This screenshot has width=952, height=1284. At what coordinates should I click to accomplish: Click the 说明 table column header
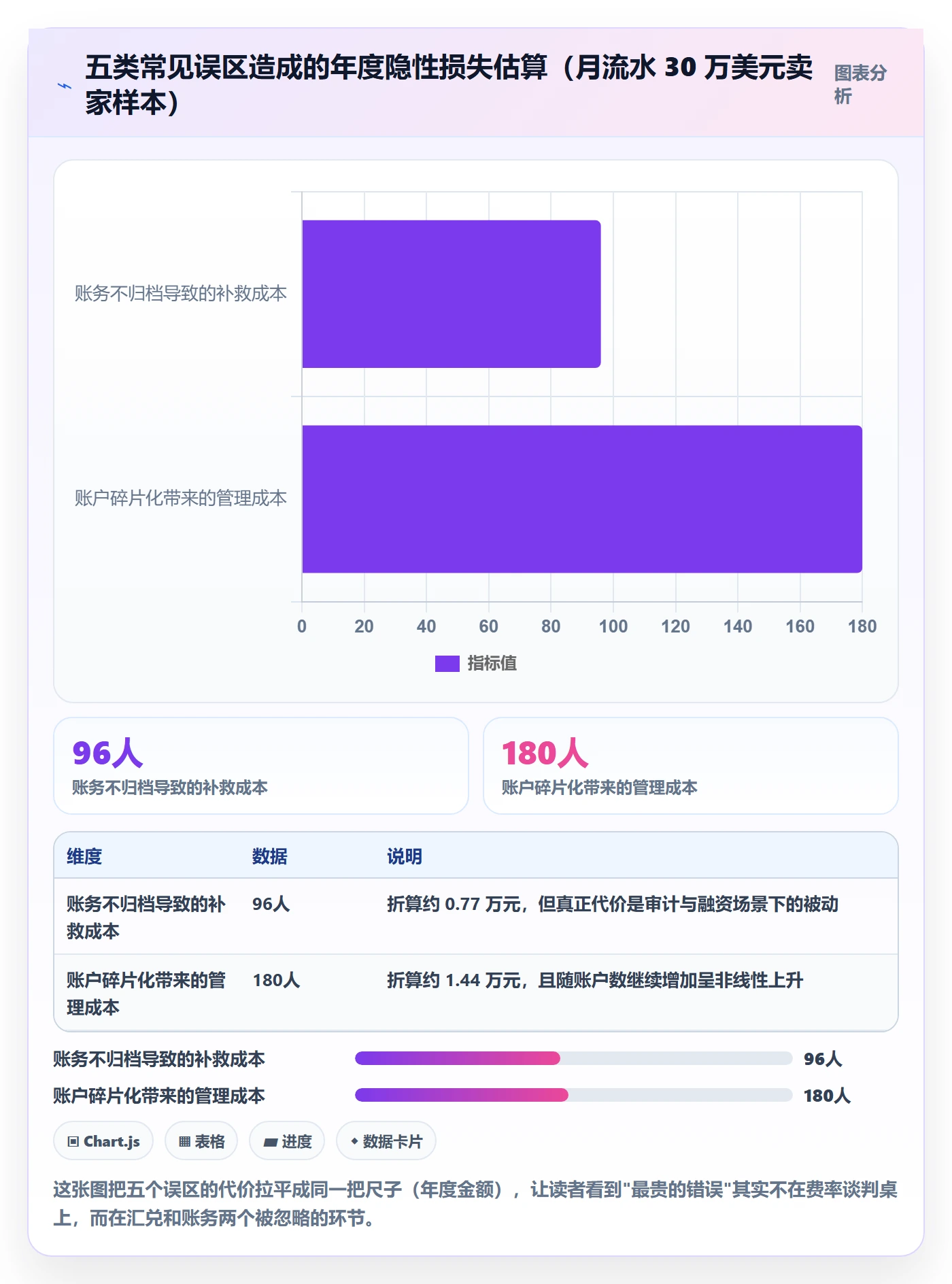(405, 856)
